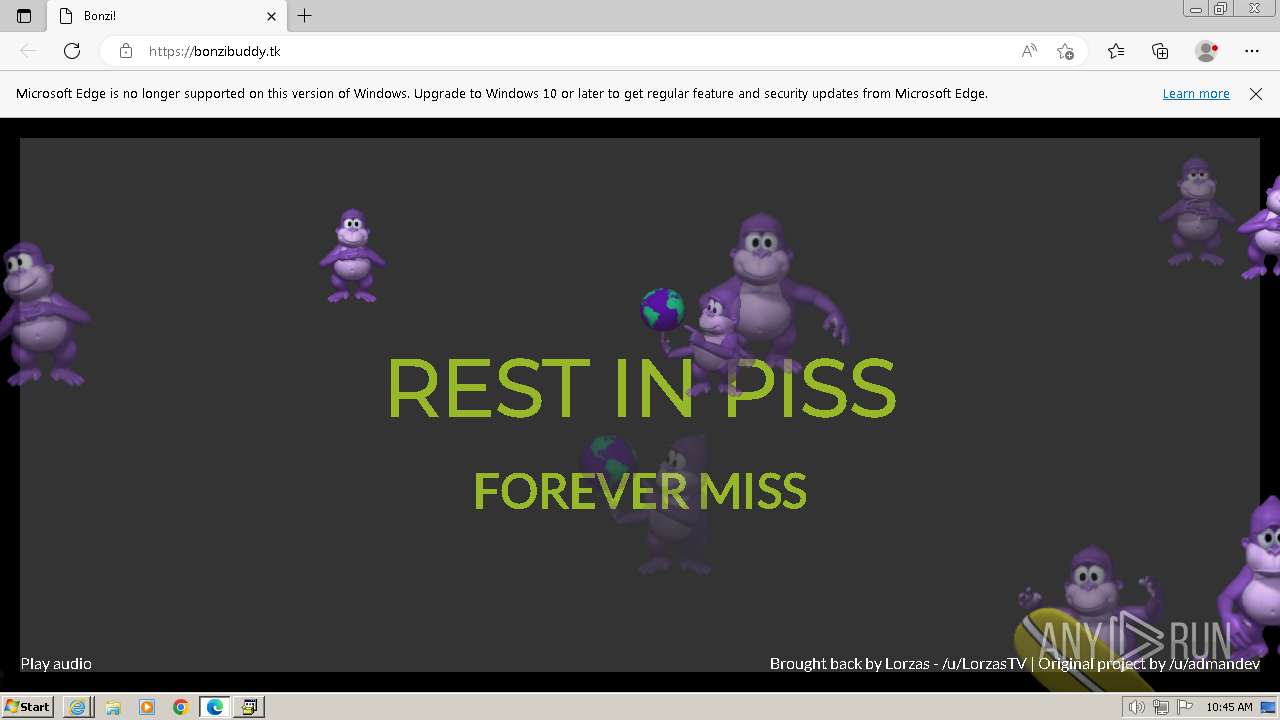
Task: Dismiss the Edge unsupported notification bar
Action: click(1256, 94)
